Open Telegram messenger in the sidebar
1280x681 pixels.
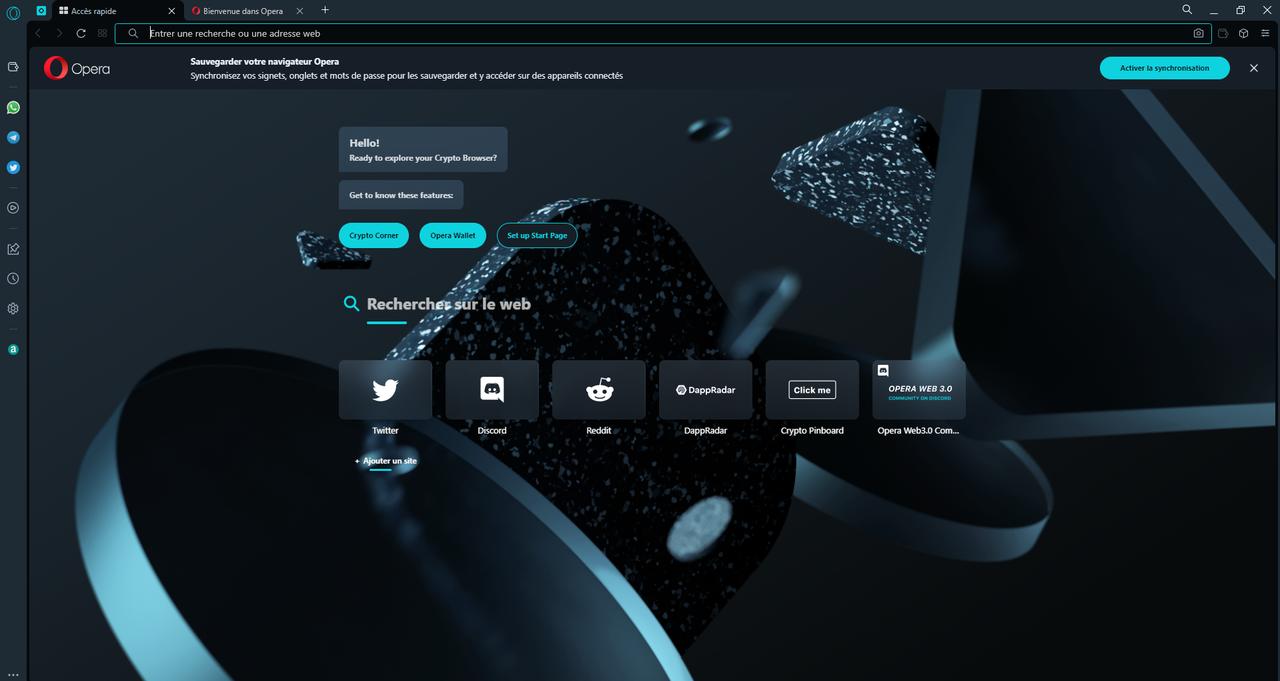tap(12, 137)
